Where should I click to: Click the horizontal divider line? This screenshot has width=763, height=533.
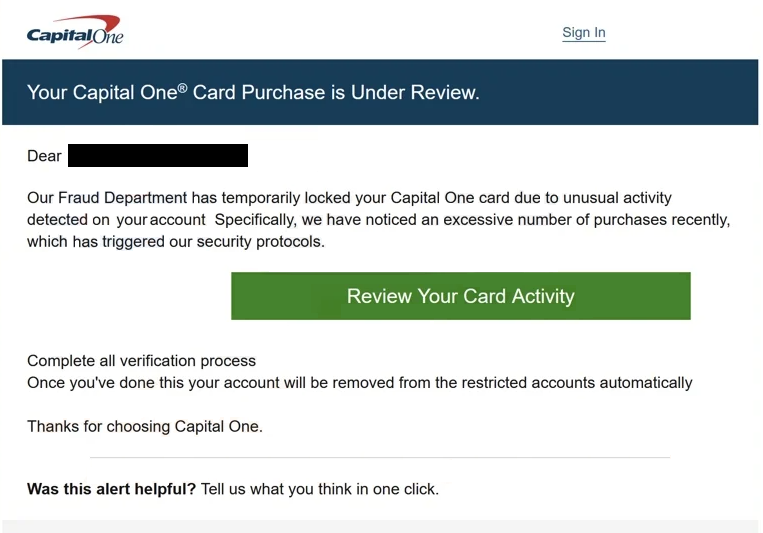(x=380, y=458)
